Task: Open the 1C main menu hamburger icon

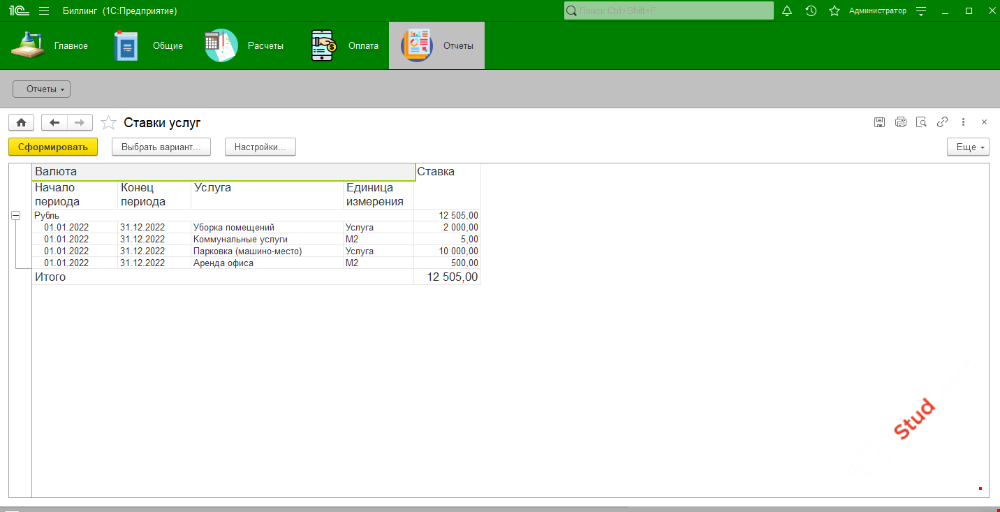Action: [x=44, y=10]
